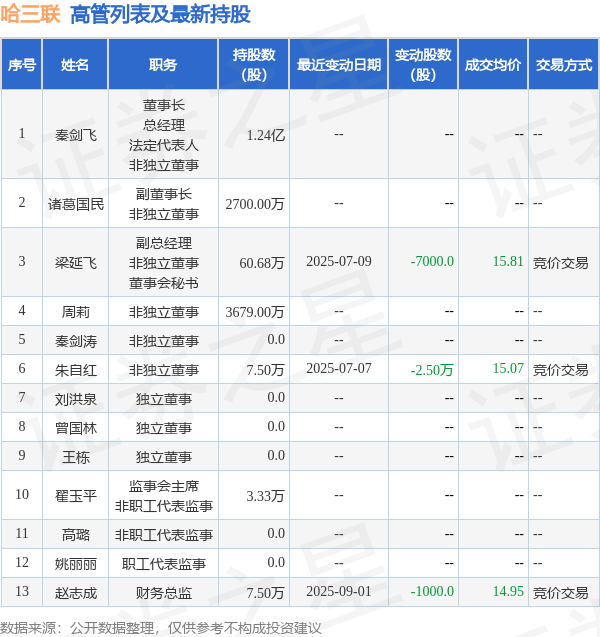Click the 高管列表及最新持股 heading
Screen dimensions: 600x637
[160, 14]
